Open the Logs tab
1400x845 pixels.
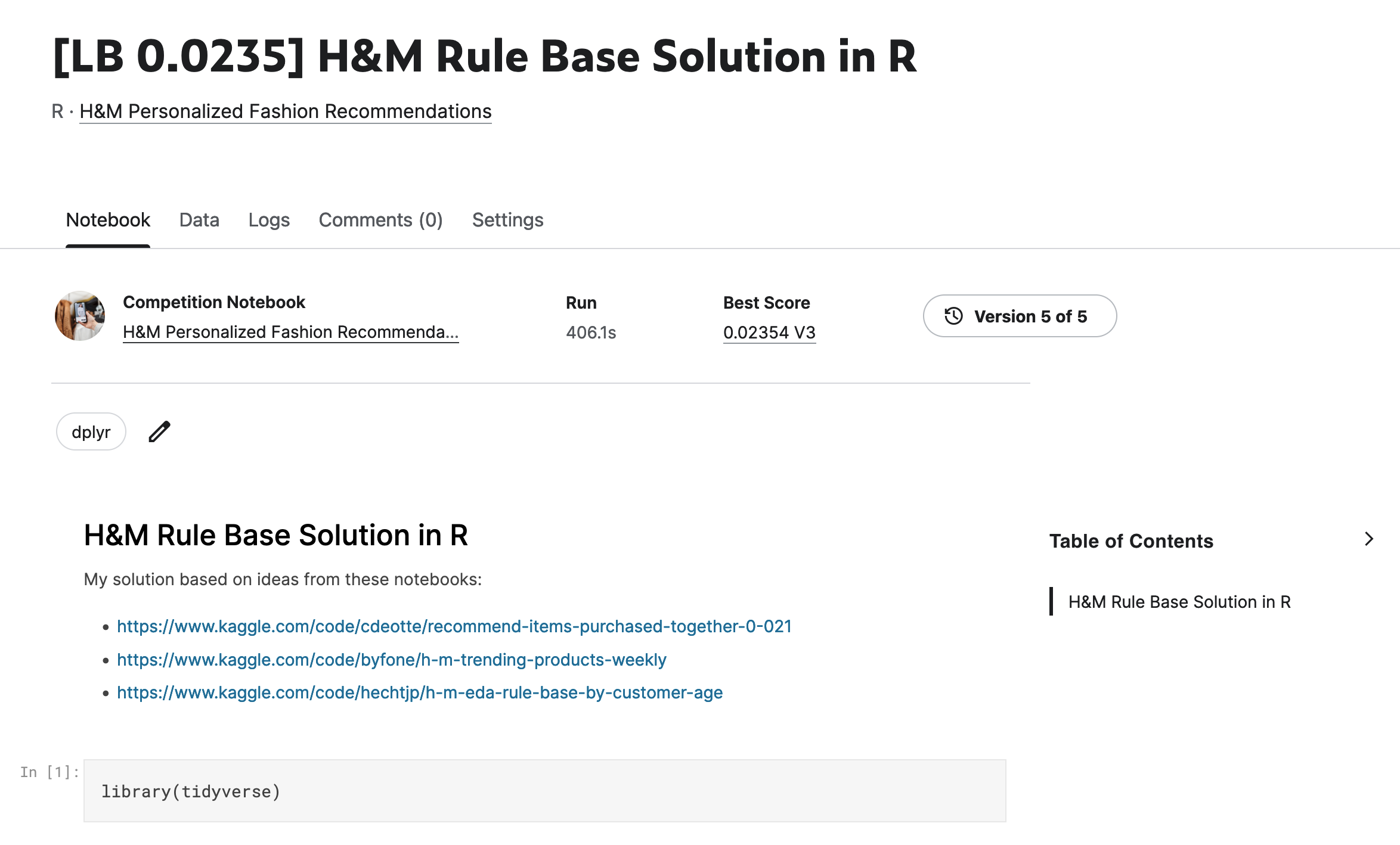[x=269, y=220]
